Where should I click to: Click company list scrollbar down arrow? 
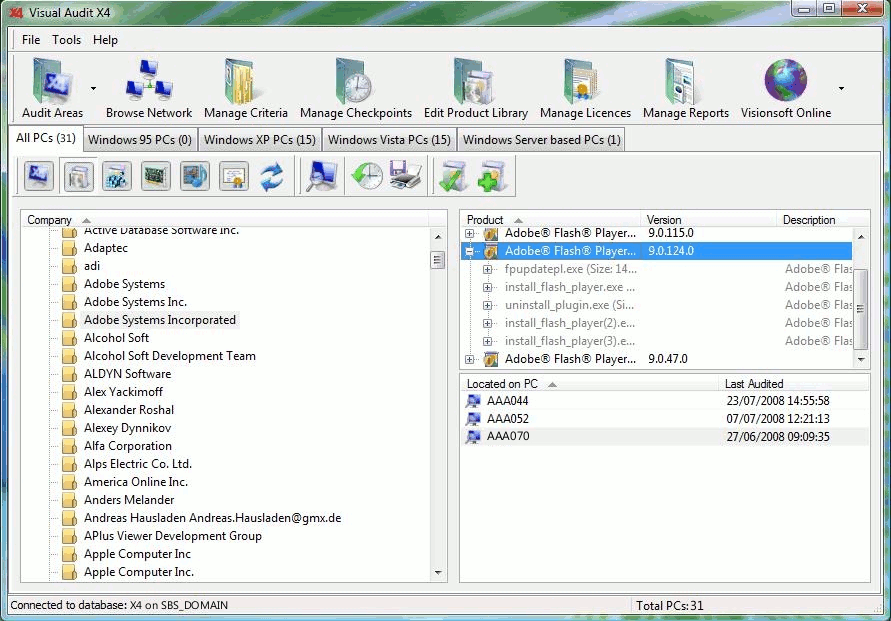pos(438,573)
